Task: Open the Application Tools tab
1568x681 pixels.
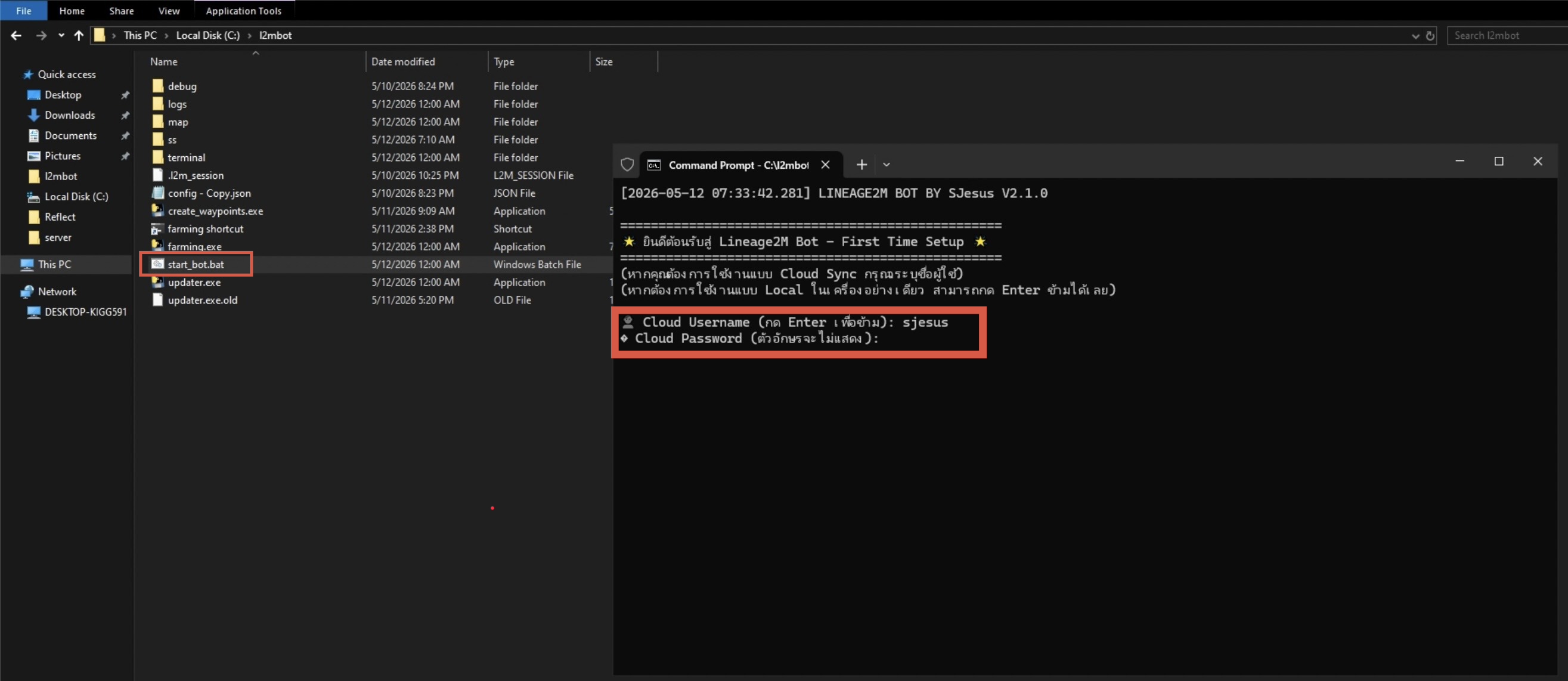Action: (243, 11)
